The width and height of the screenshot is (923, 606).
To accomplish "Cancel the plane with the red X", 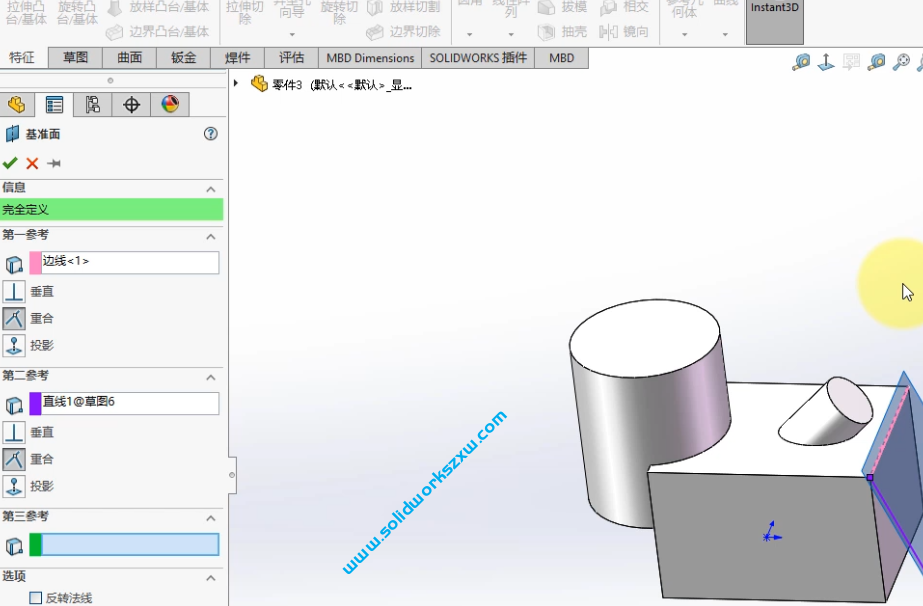I will [x=32, y=163].
